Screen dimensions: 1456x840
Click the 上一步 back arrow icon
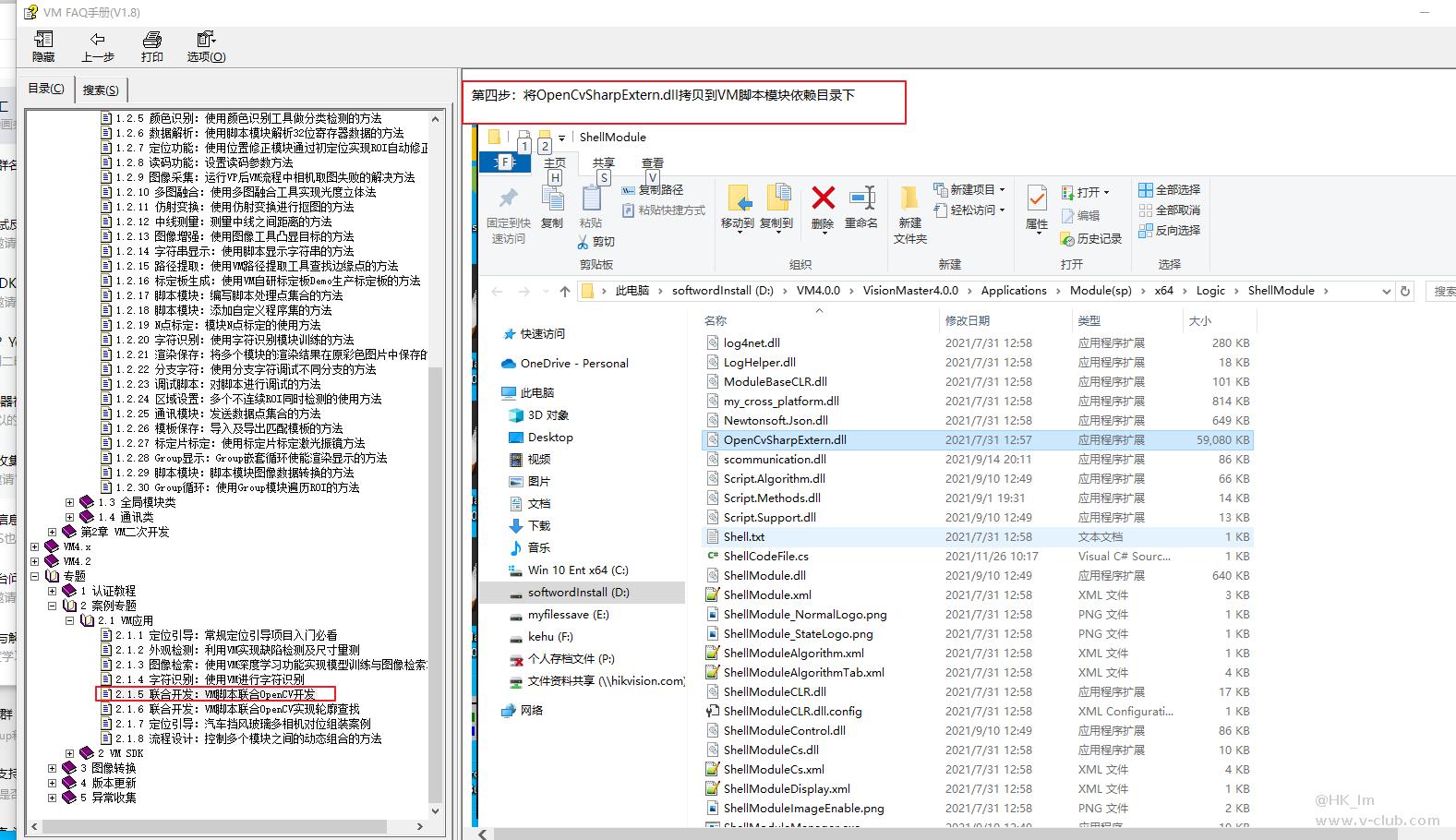click(97, 40)
